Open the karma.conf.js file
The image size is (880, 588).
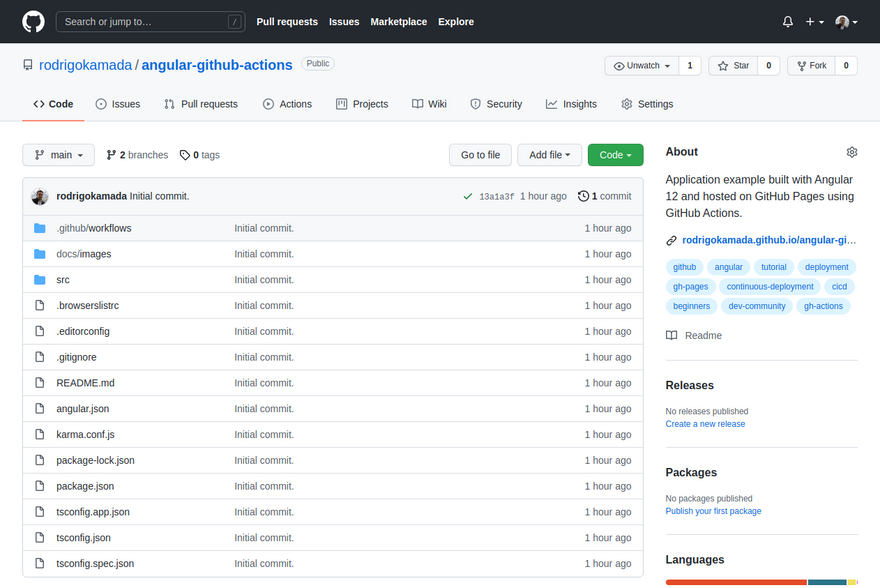pos(85,435)
